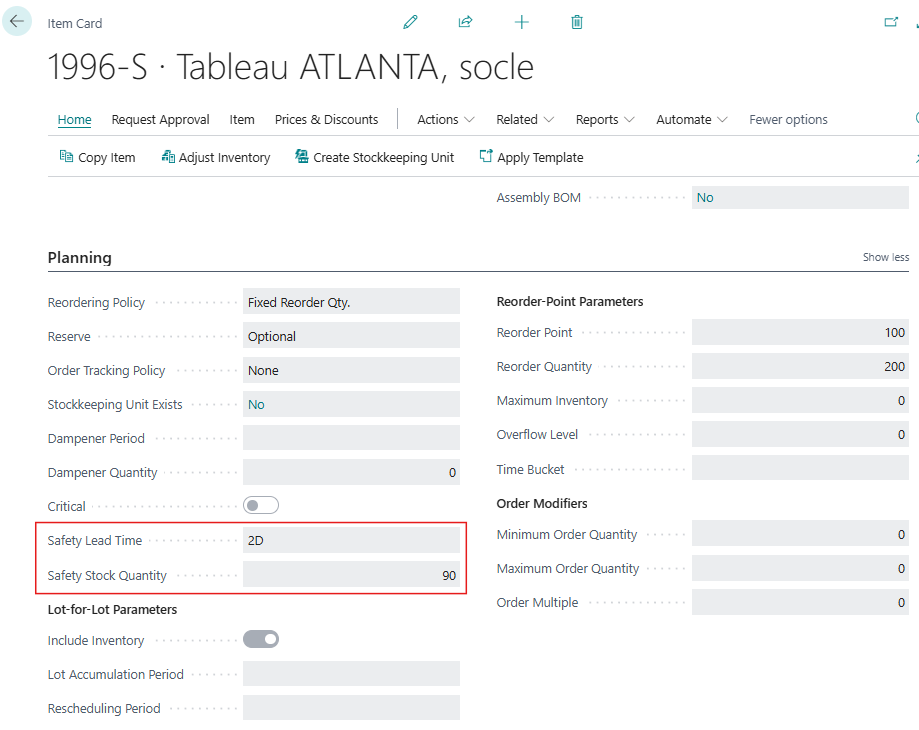Image resolution: width=919 pixels, height=730 pixels.
Task: Collapse the Planning section header
Action: tap(80, 258)
